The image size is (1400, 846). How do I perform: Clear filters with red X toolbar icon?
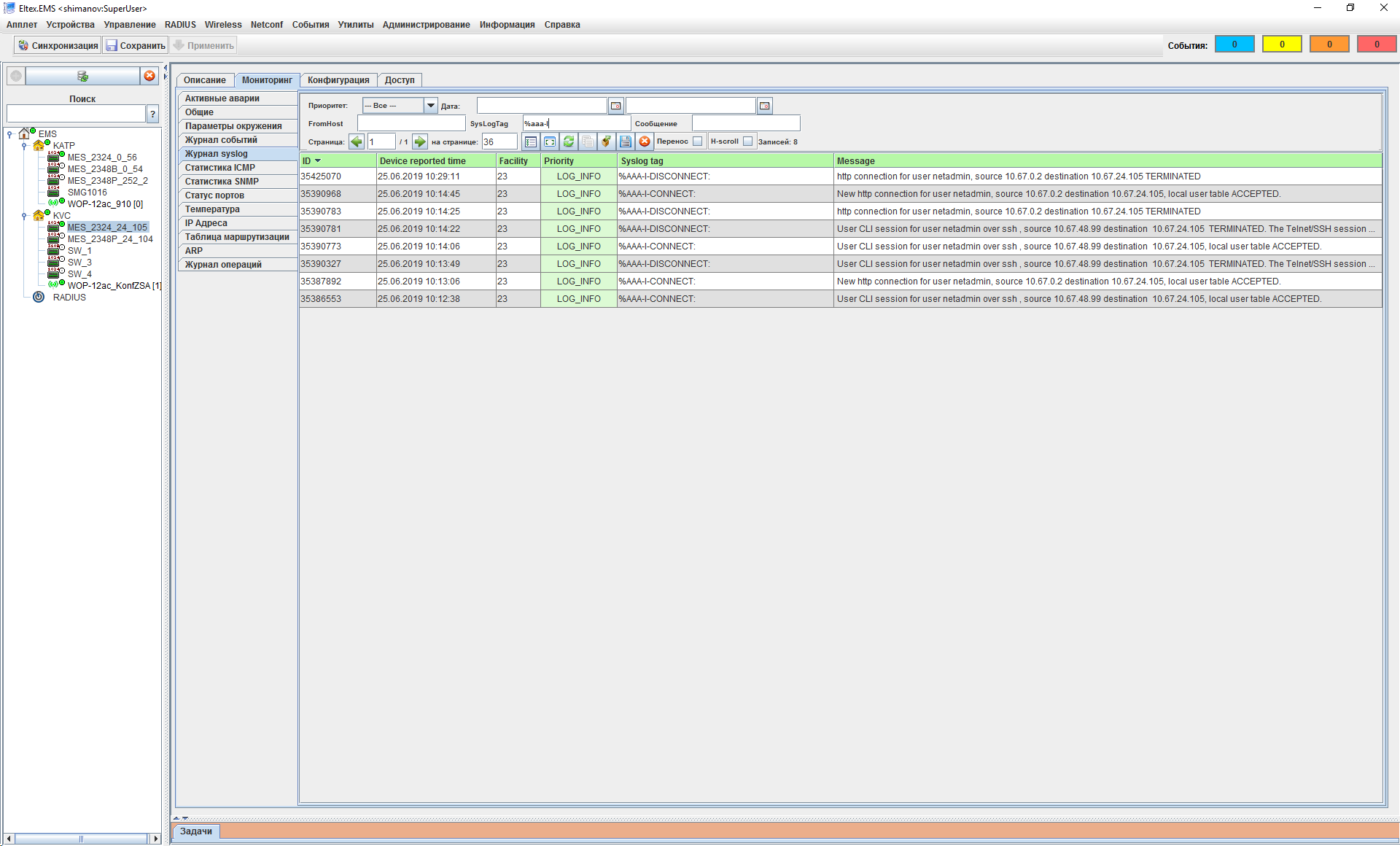(x=645, y=141)
